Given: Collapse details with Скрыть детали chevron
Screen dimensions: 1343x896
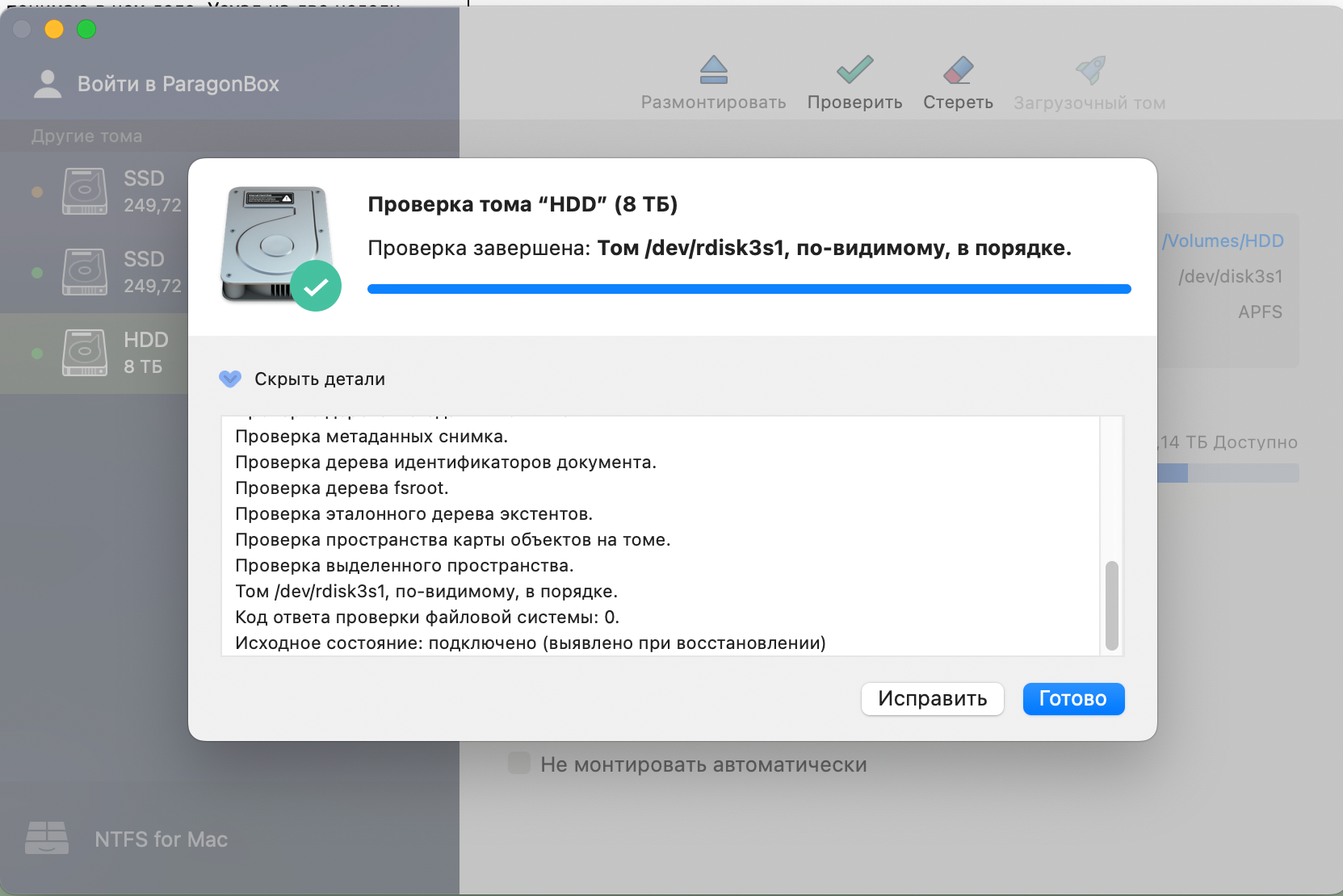Looking at the screenshot, I should [230, 379].
